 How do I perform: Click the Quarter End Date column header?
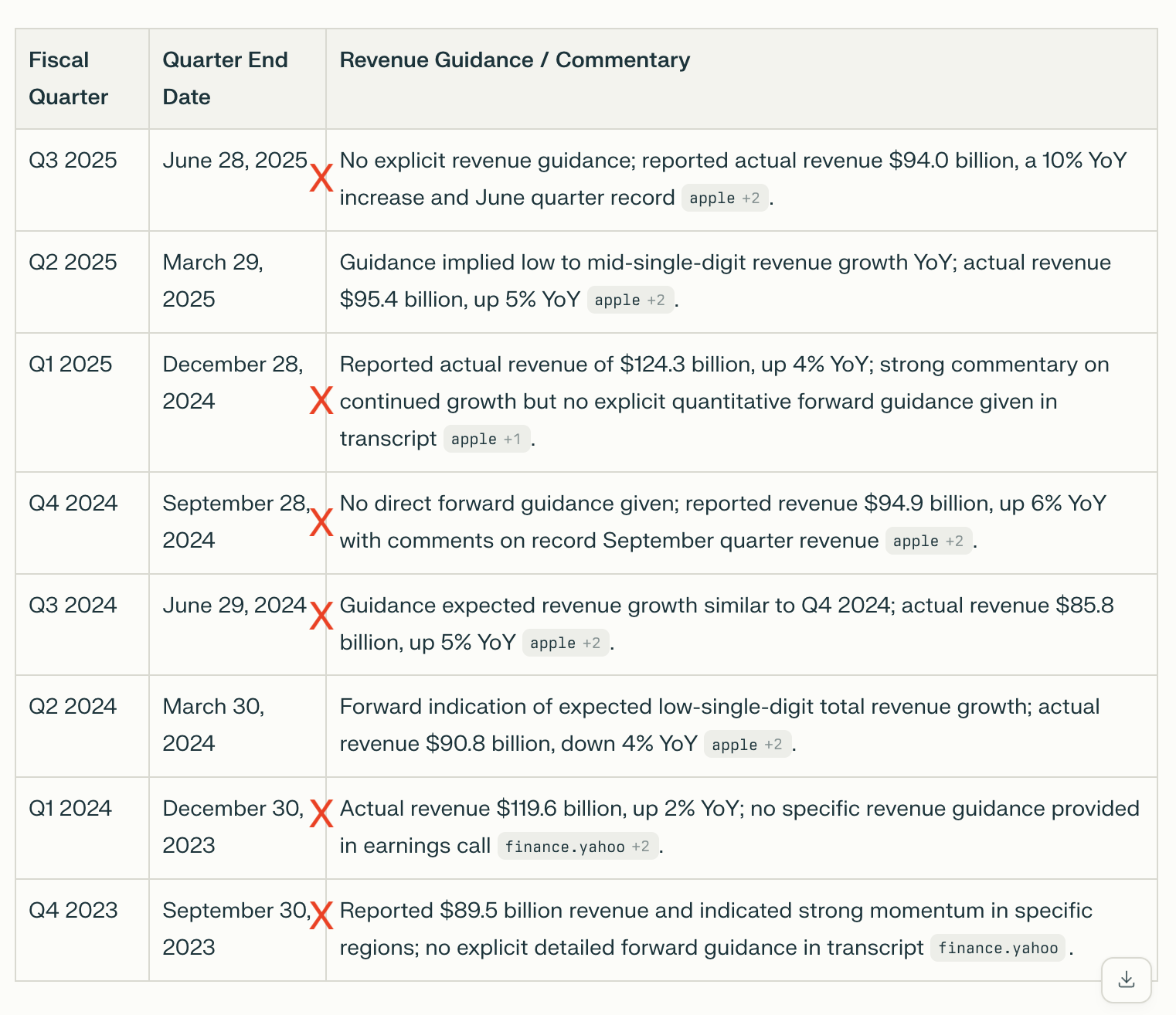(225, 79)
